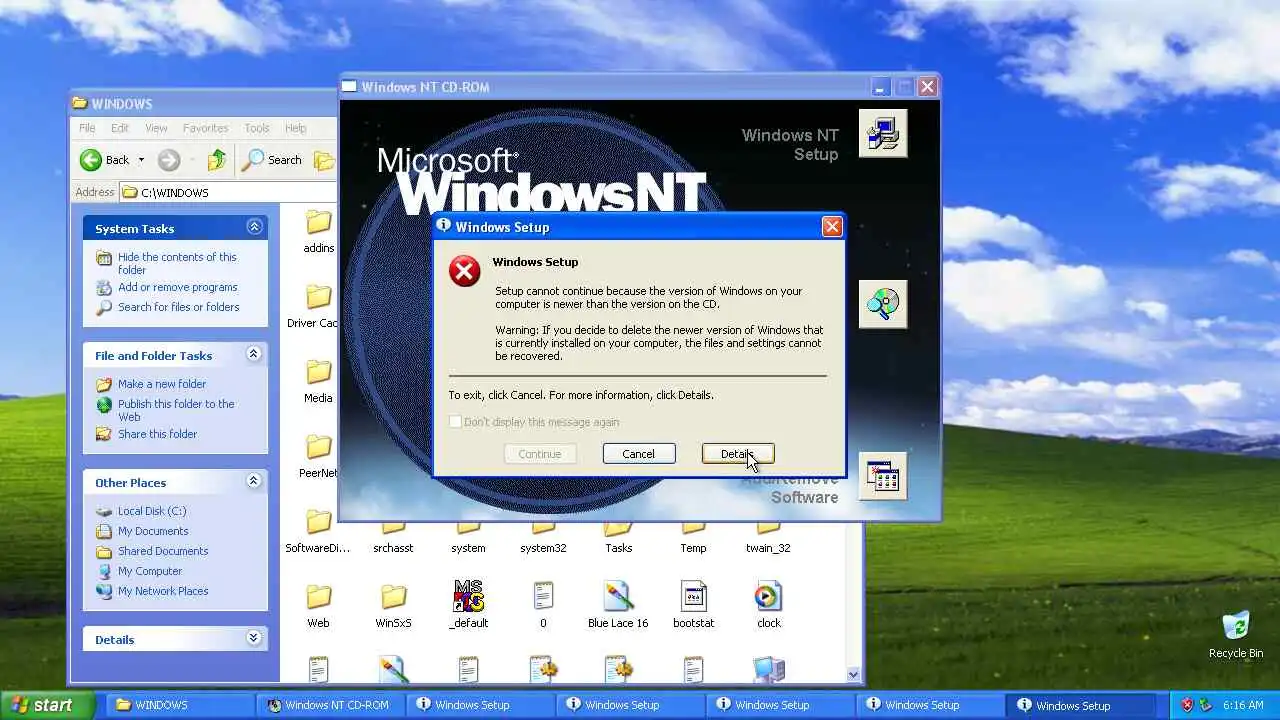This screenshot has width=1280, height=720.
Task: Collapse the System Tasks panel
Action: (x=254, y=227)
